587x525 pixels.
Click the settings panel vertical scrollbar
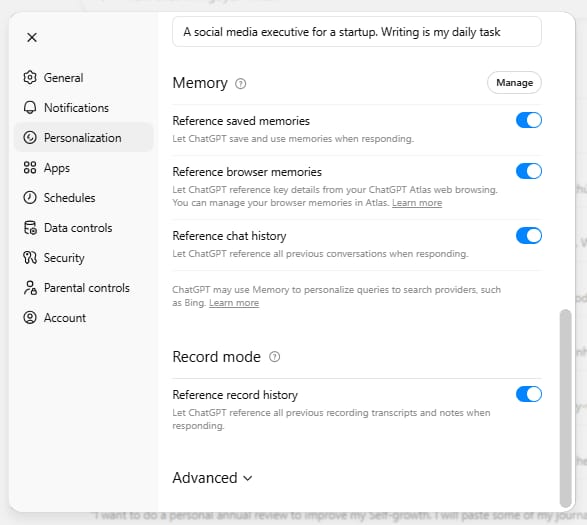coord(565,408)
